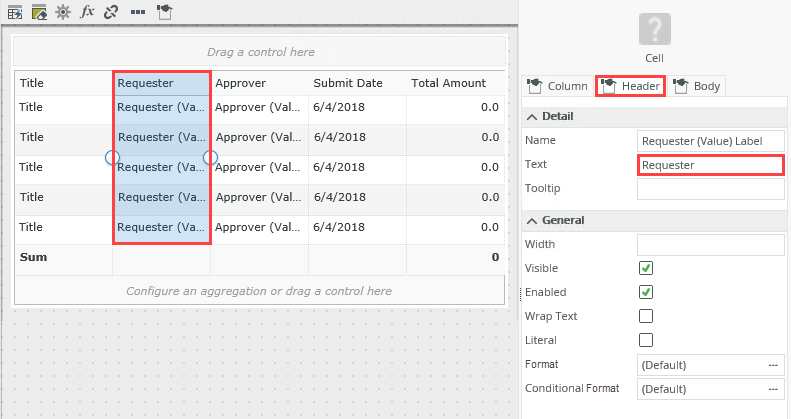This screenshot has width=791, height=419.
Task: Click the three-dots ellipsis toolbar icon
Action: point(137,12)
